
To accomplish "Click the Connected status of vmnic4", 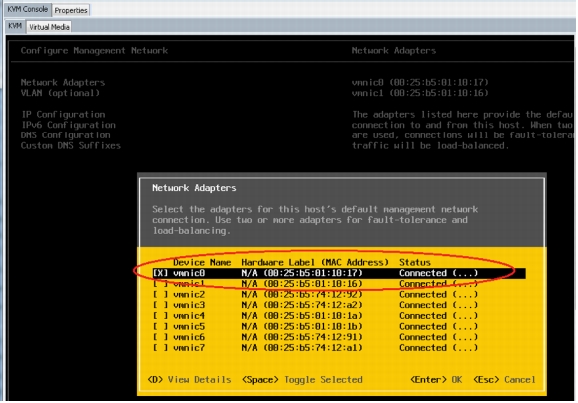I will tap(438, 316).
